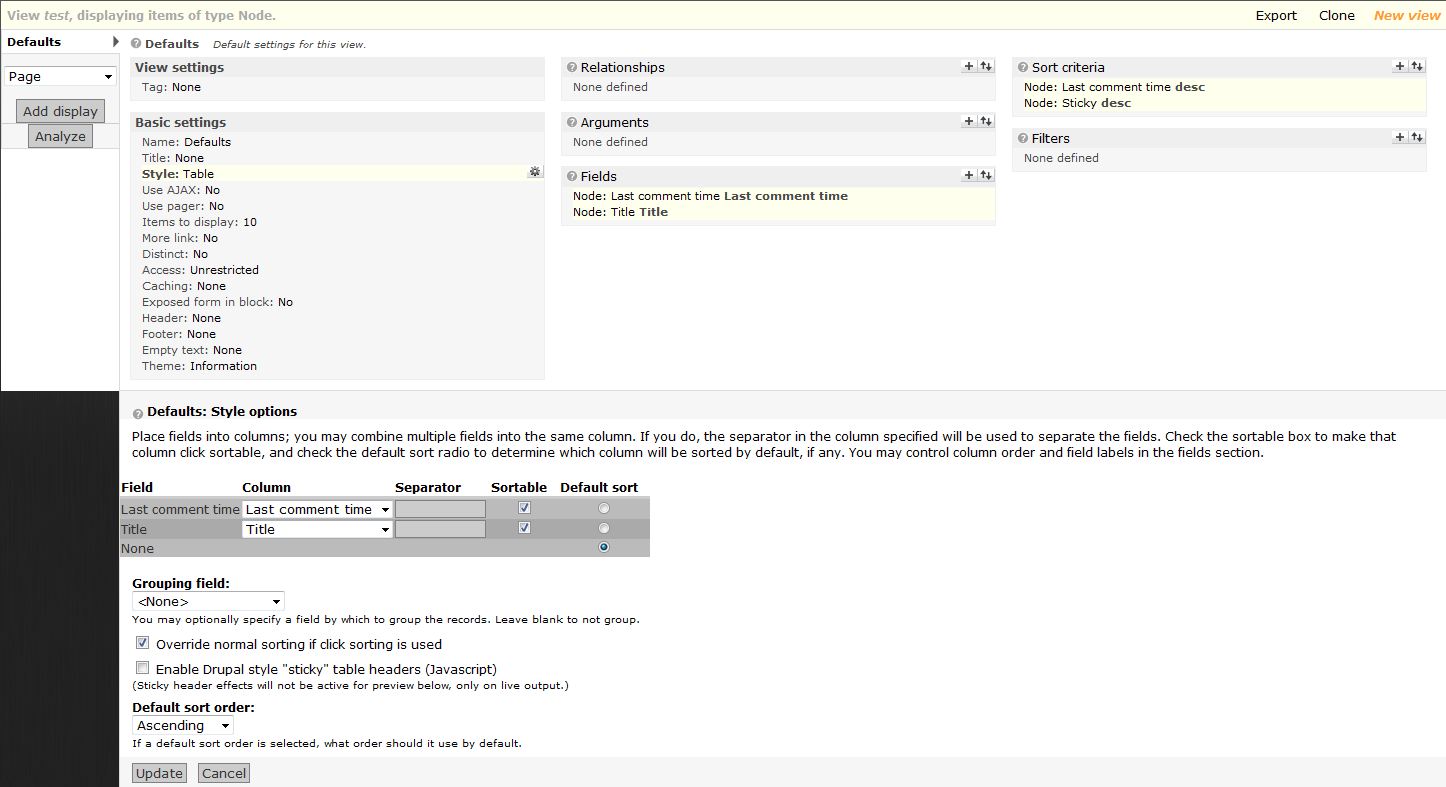Select the Defaults display tab
The width and height of the screenshot is (1446, 787).
click(x=34, y=42)
